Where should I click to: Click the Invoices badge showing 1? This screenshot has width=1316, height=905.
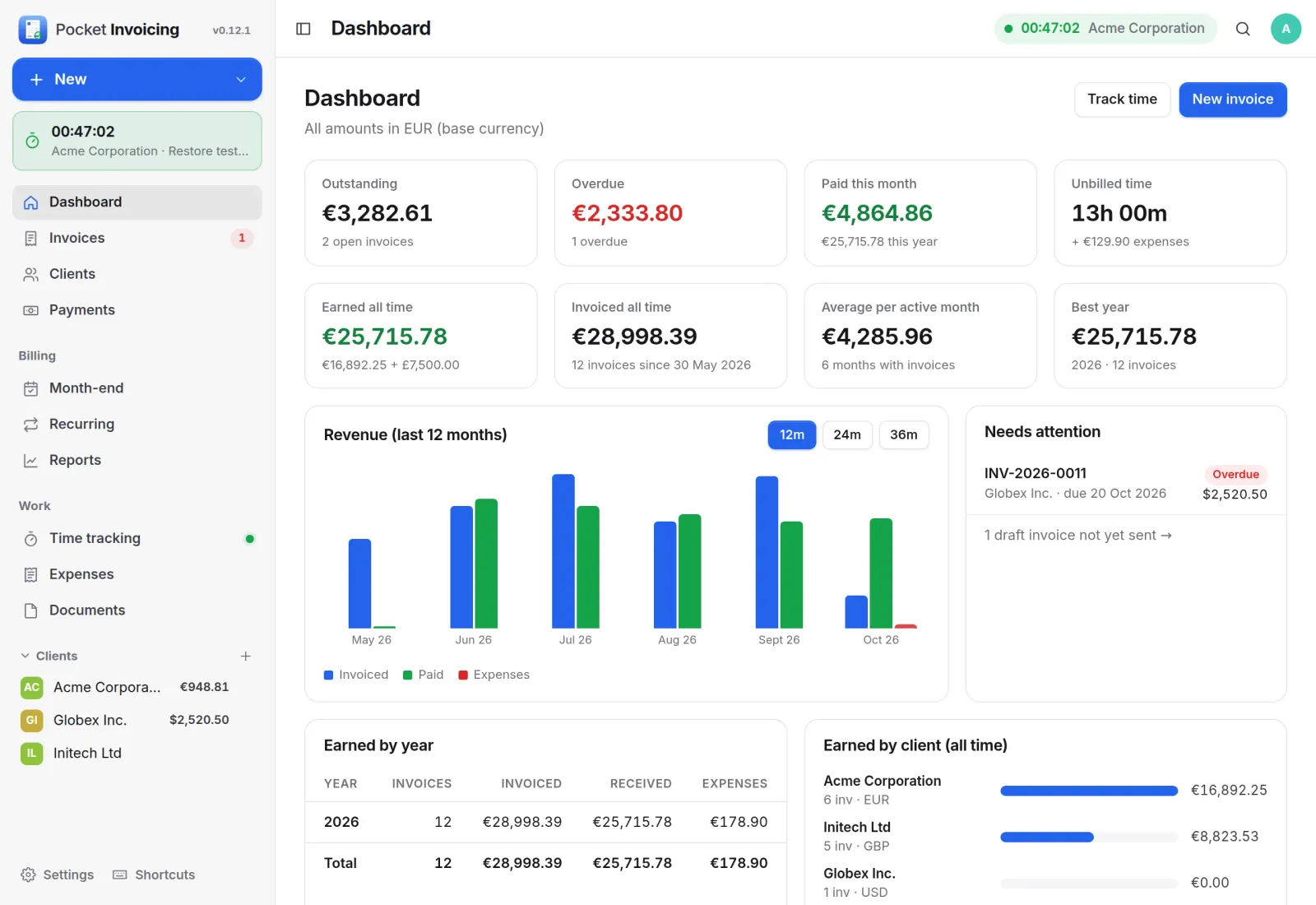coord(242,238)
